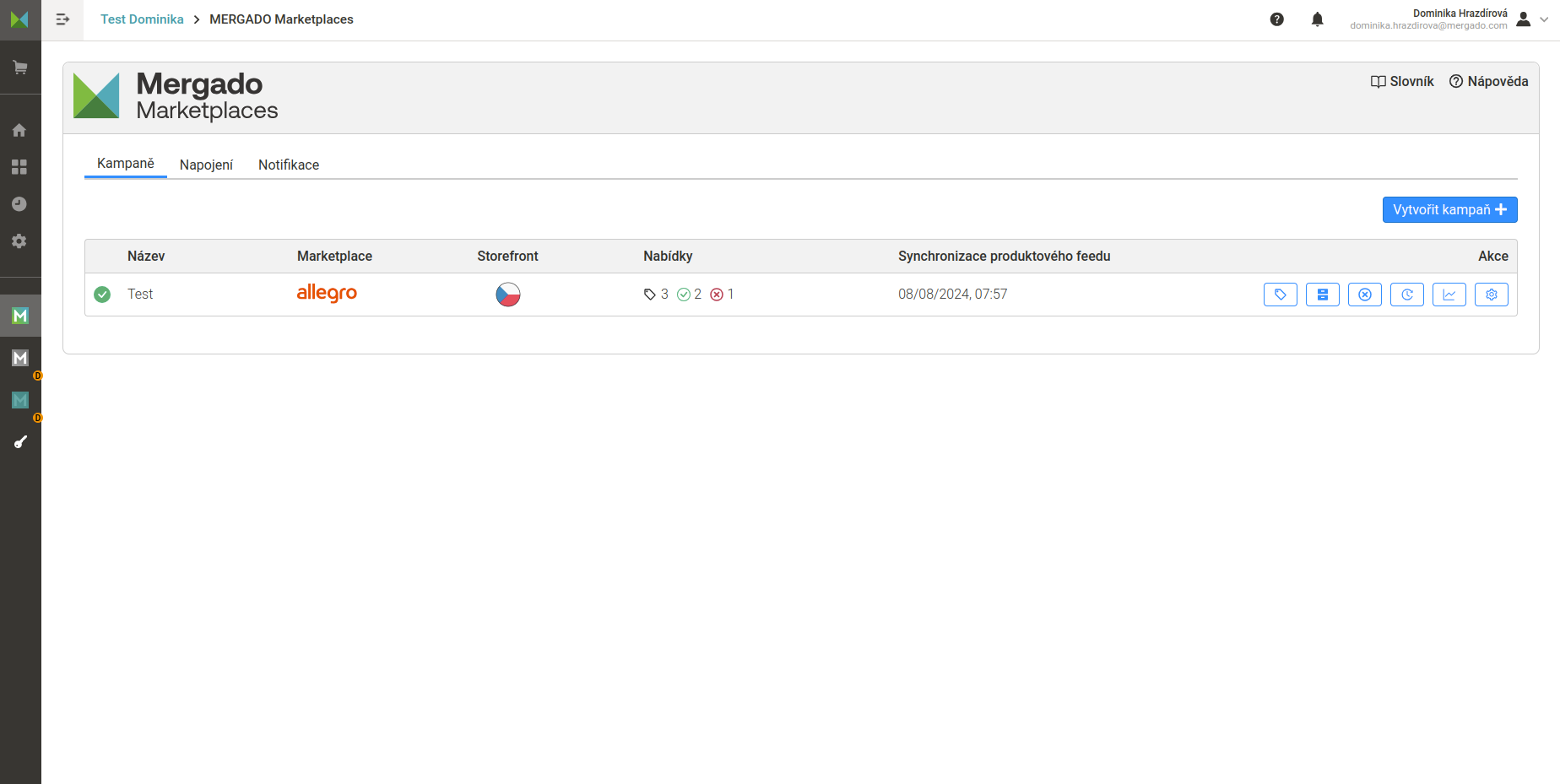
Task: Click the Název column header
Action: pyautogui.click(x=146, y=257)
